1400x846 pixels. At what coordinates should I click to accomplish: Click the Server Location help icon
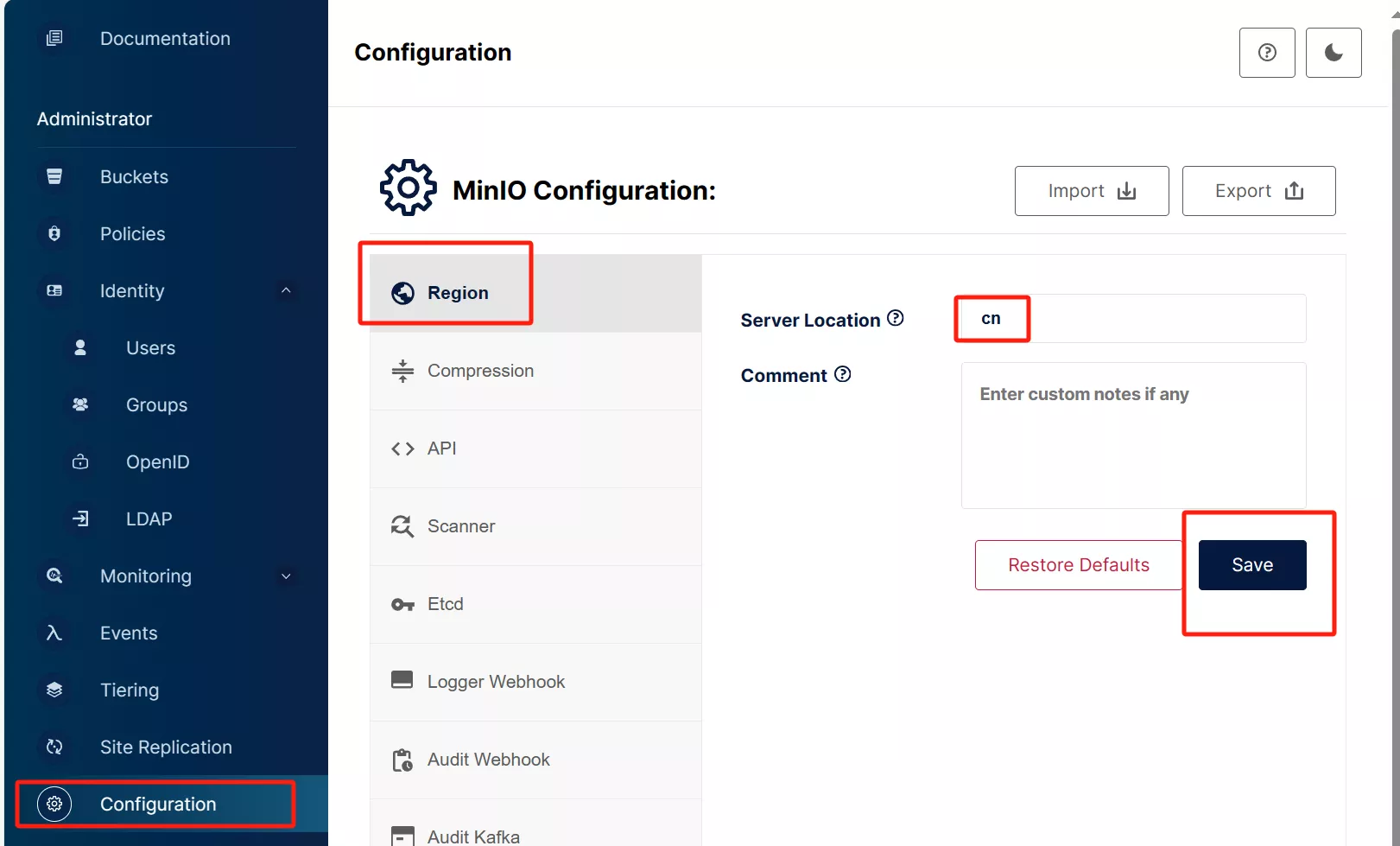click(896, 318)
